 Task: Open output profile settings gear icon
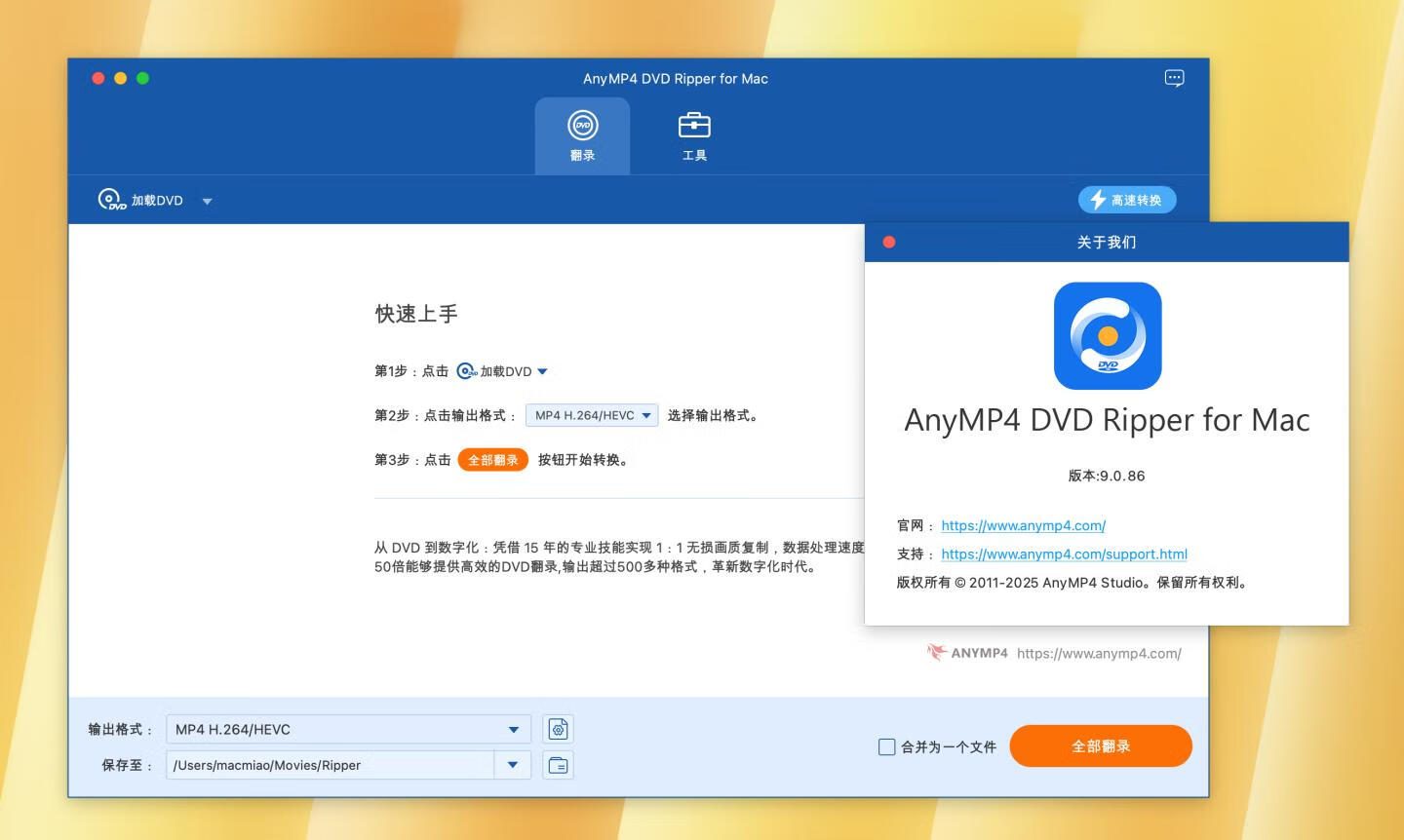point(558,729)
